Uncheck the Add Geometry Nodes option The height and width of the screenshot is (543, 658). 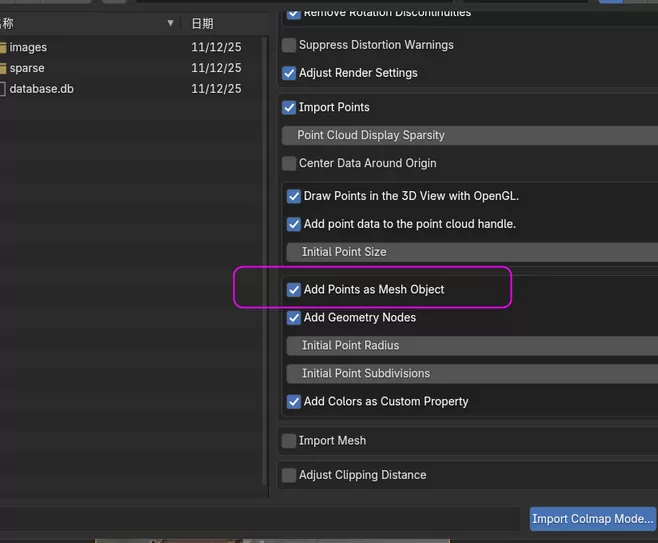coord(294,317)
